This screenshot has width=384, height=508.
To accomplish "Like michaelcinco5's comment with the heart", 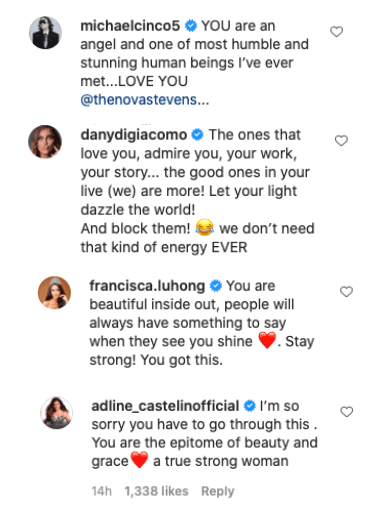I will 336,32.
